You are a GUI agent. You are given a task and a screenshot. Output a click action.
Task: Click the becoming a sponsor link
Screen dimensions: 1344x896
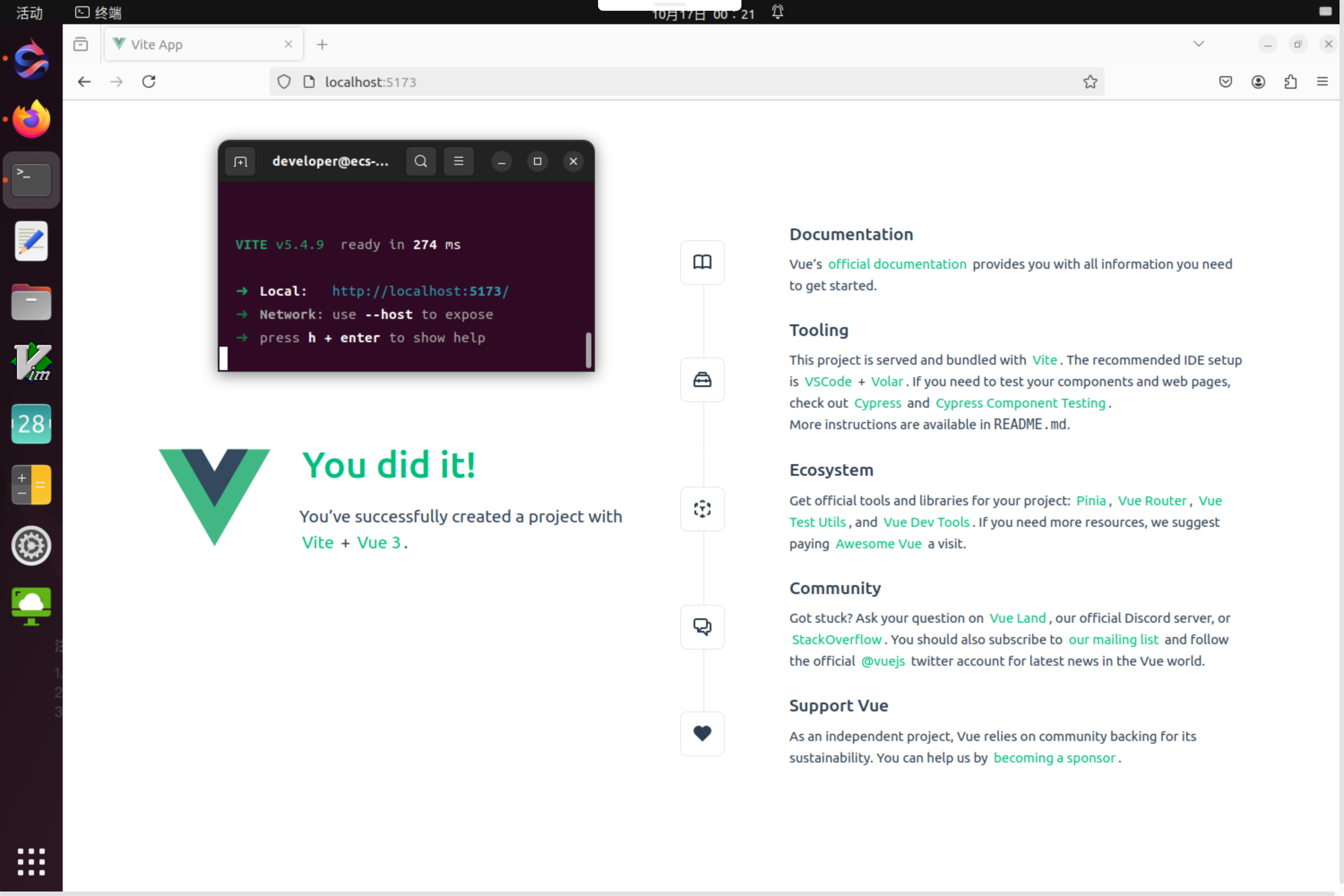1054,758
